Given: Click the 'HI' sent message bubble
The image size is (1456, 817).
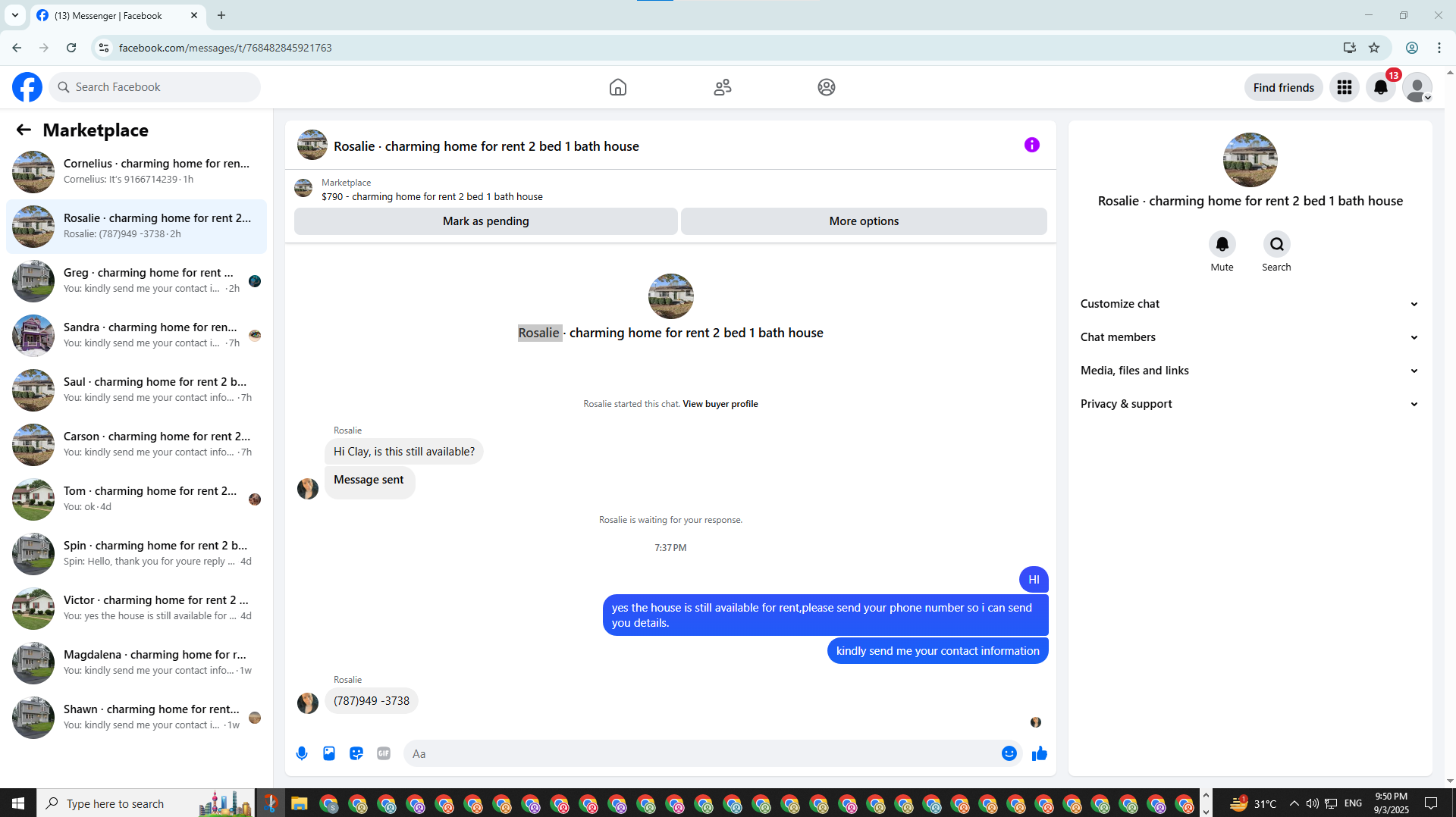Looking at the screenshot, I should click(x=1034, y=580).
